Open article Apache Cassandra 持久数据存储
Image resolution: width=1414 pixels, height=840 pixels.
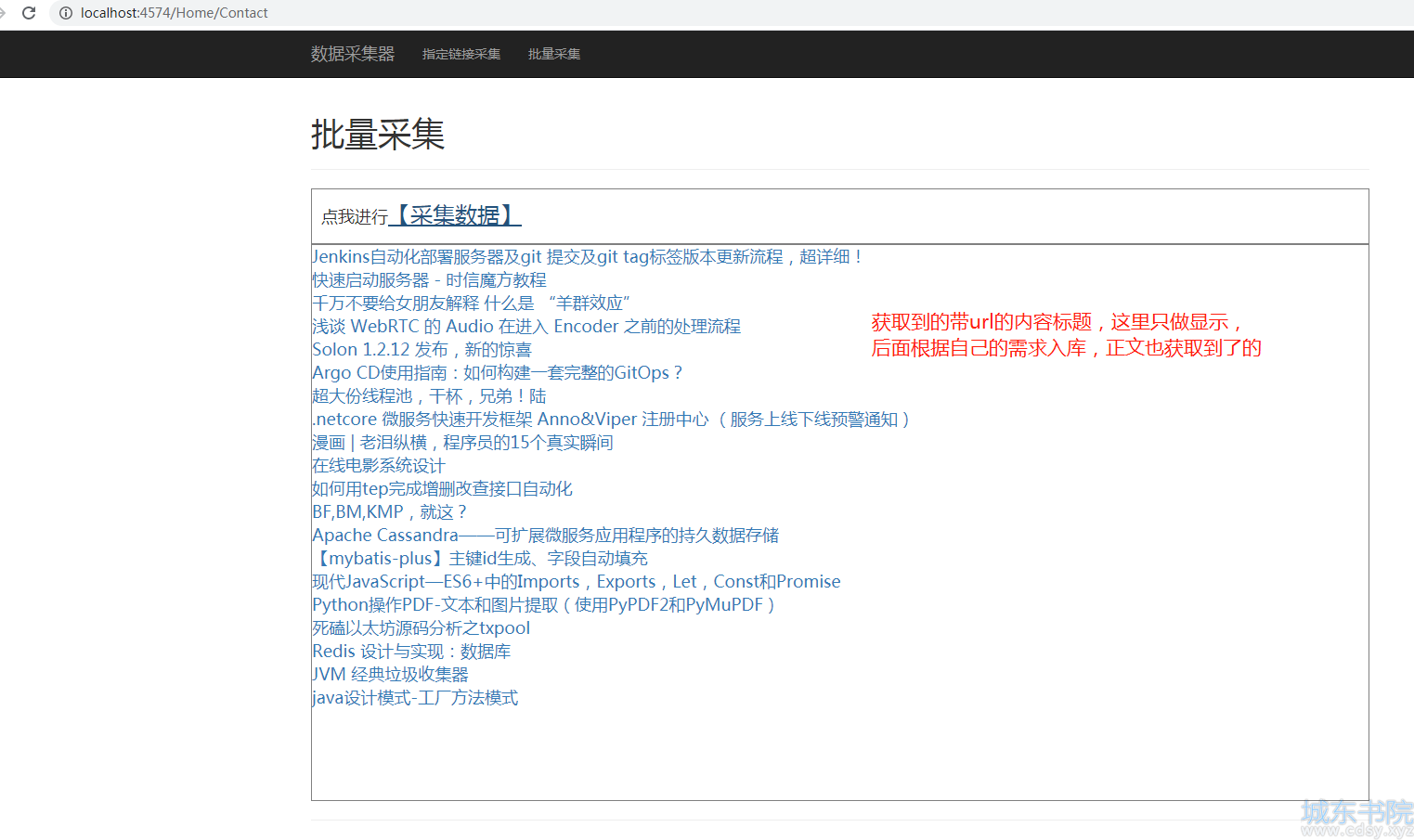point(546,536)
